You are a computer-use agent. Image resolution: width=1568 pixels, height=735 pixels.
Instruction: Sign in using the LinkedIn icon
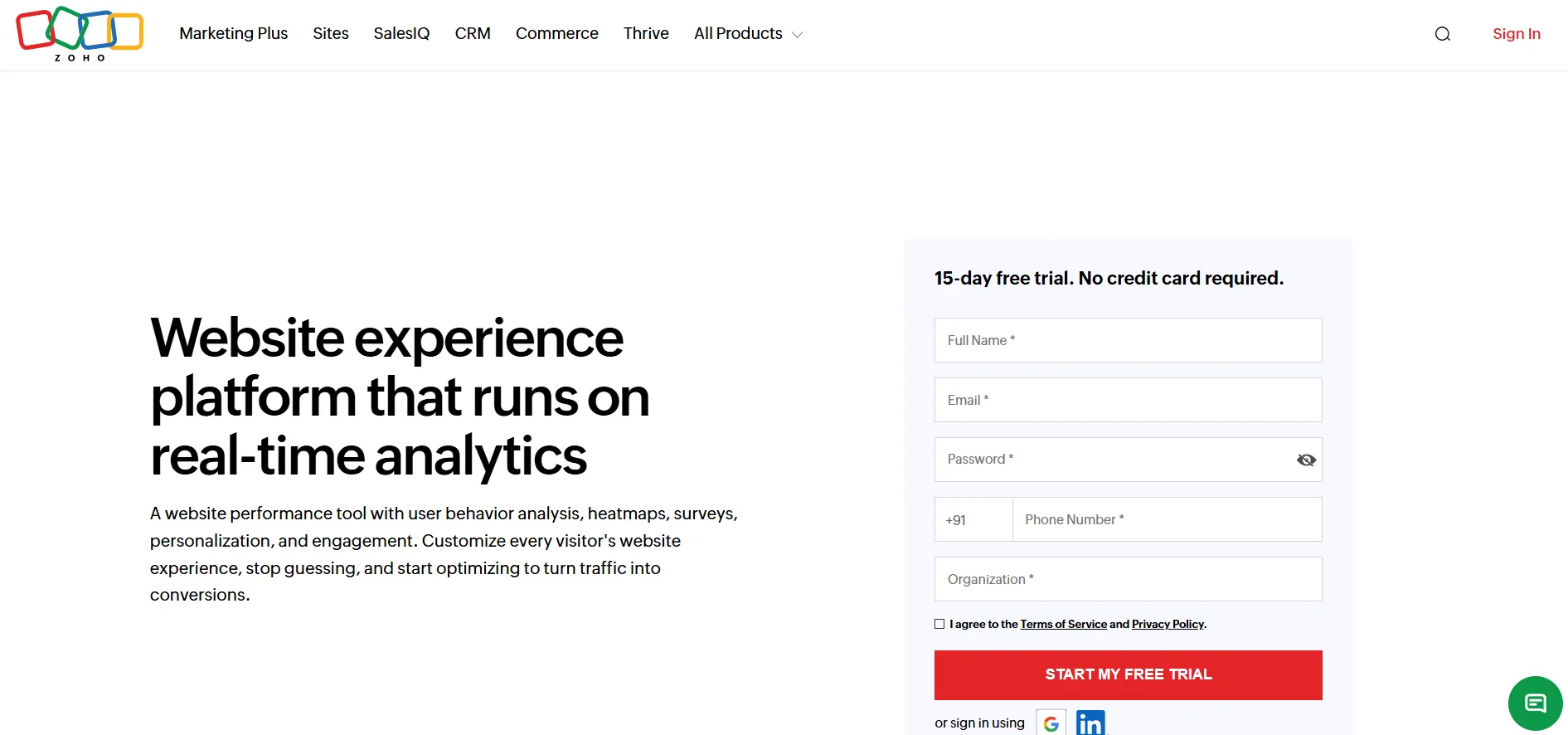click(1090, 723)
